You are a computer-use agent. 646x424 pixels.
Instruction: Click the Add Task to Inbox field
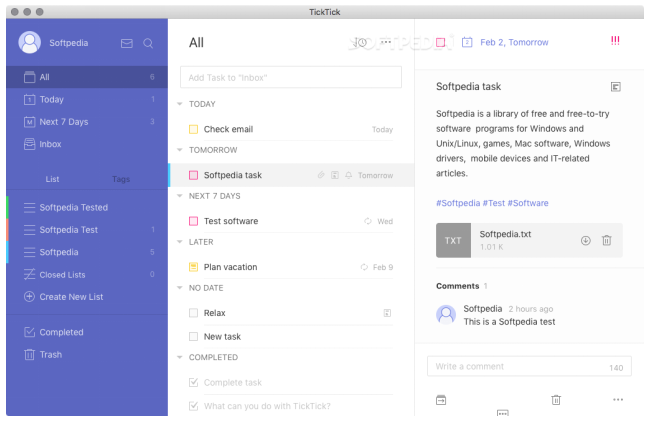(x=291, y=77)
